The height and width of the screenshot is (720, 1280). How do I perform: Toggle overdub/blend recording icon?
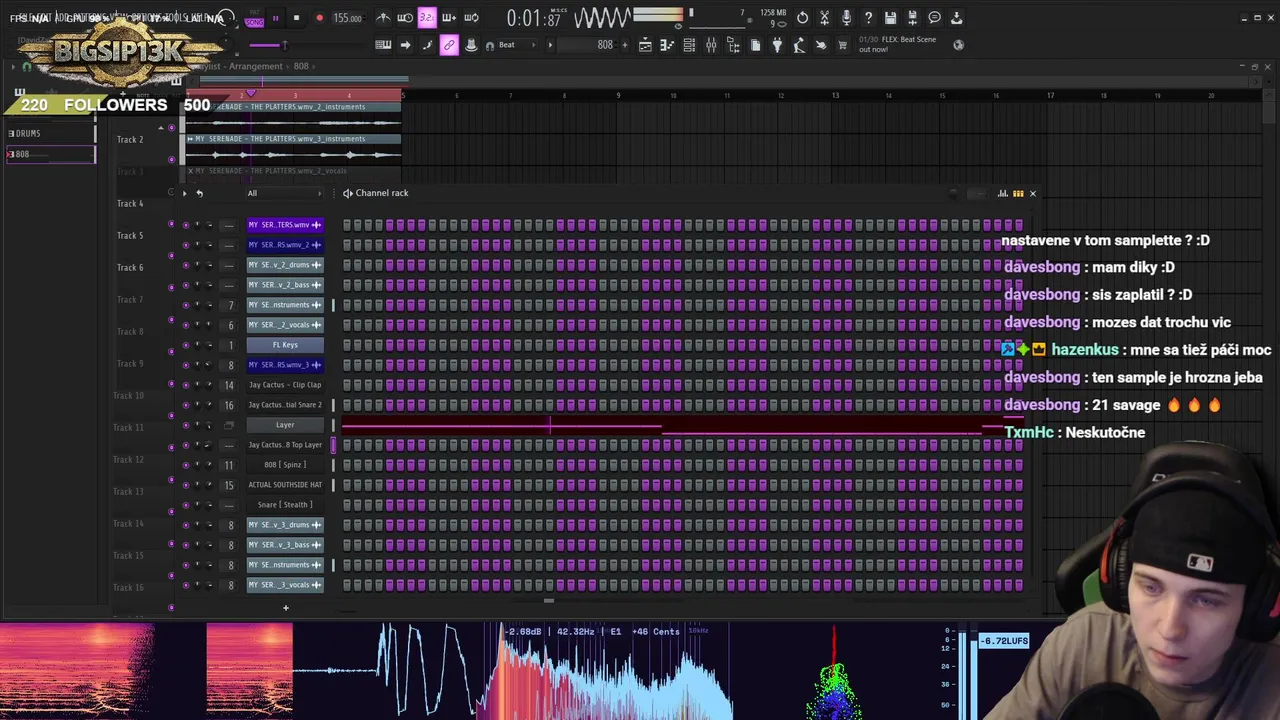click(x=449, y=18)
